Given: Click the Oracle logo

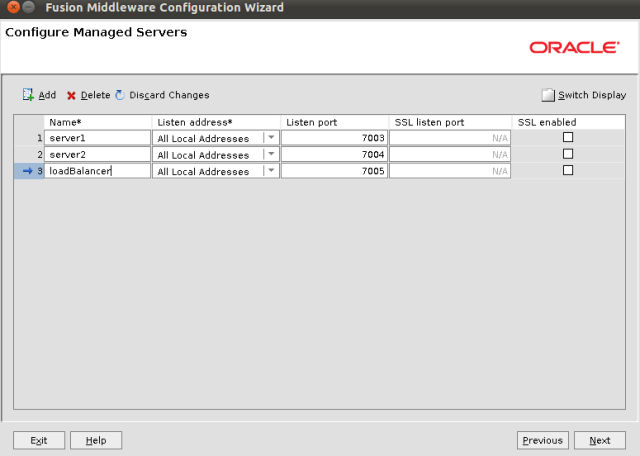Looking at the screenshot, I should 574,47.
